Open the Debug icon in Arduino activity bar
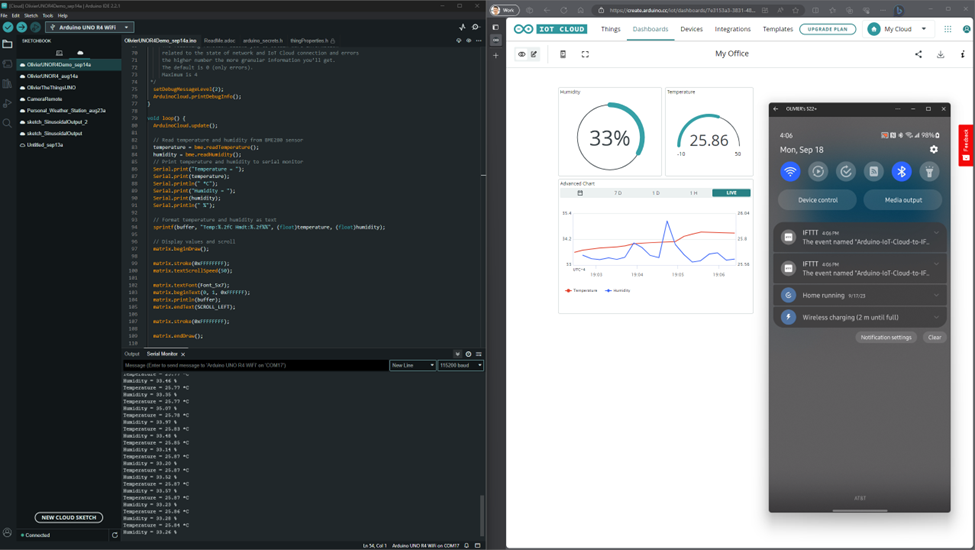975x550 pixels. click(7, 103)
